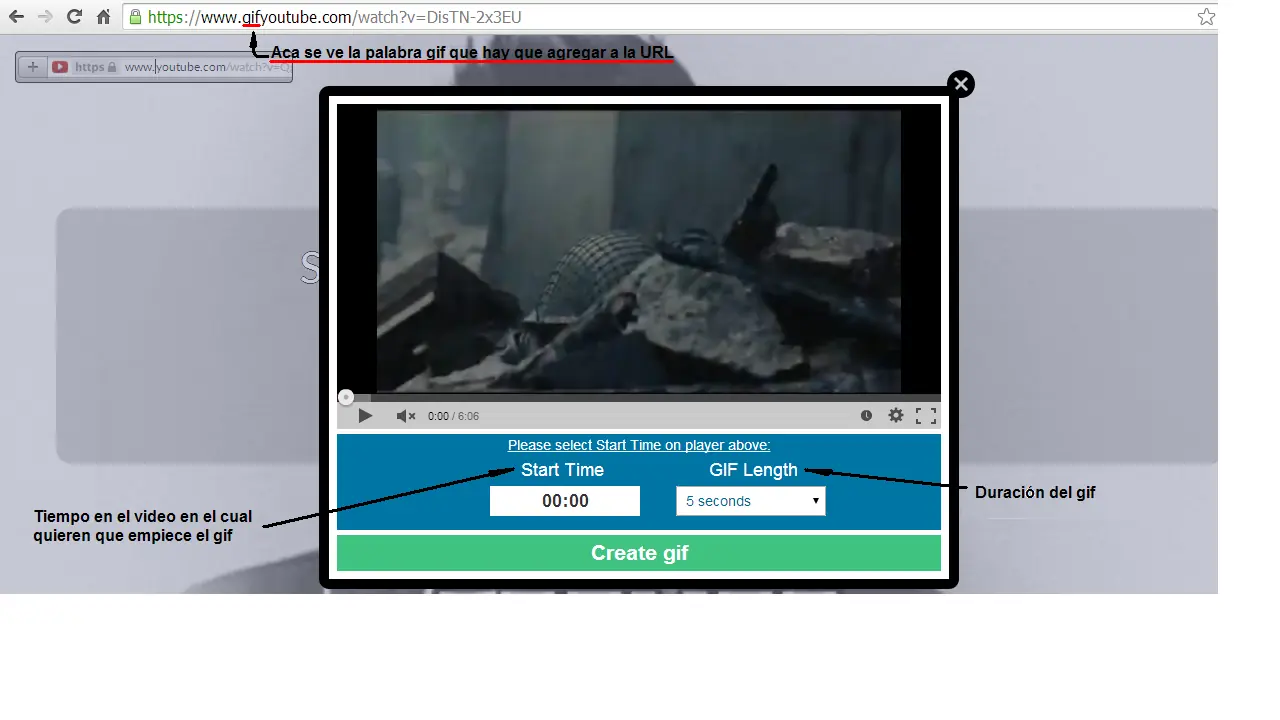Click the padlock icon in the address bar
The image size is (1280, 720).
[x=135, y=16]
